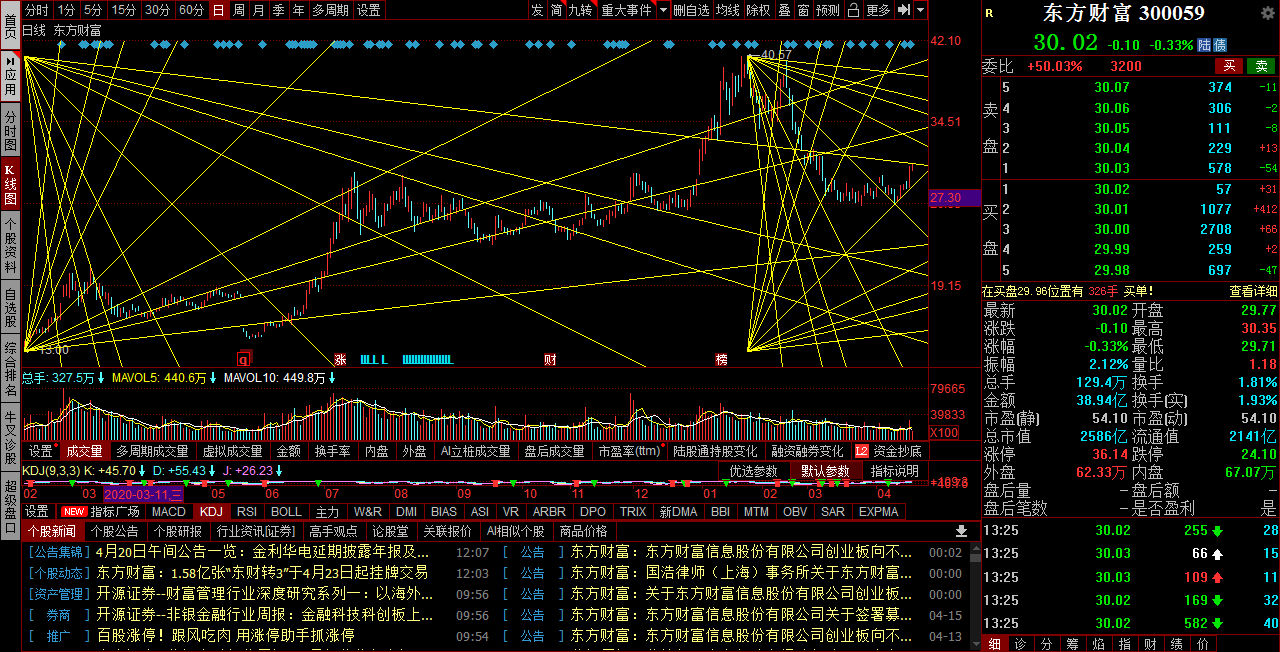
Task: Click the 陆 tag beside price change
Action: (1206, 45)
